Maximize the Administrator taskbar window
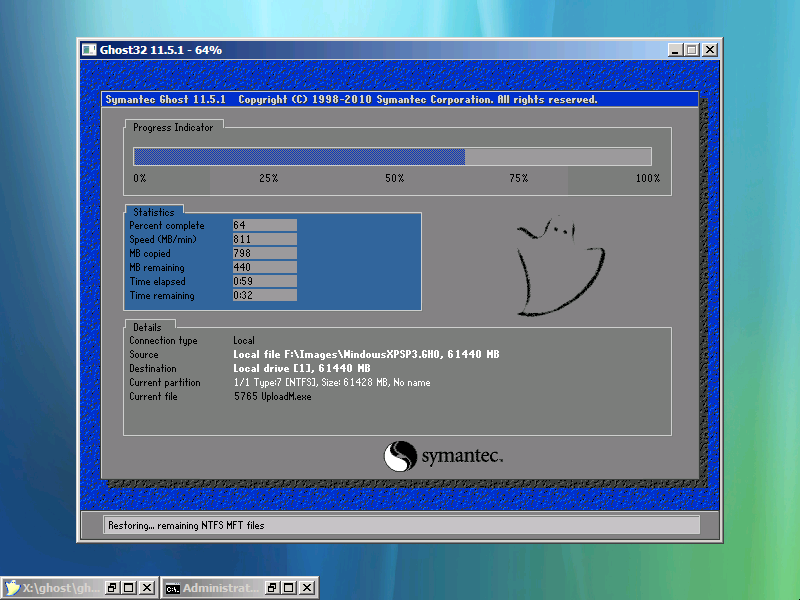The width and height of the screenshot is (800, 600). [x=289, y=588]
